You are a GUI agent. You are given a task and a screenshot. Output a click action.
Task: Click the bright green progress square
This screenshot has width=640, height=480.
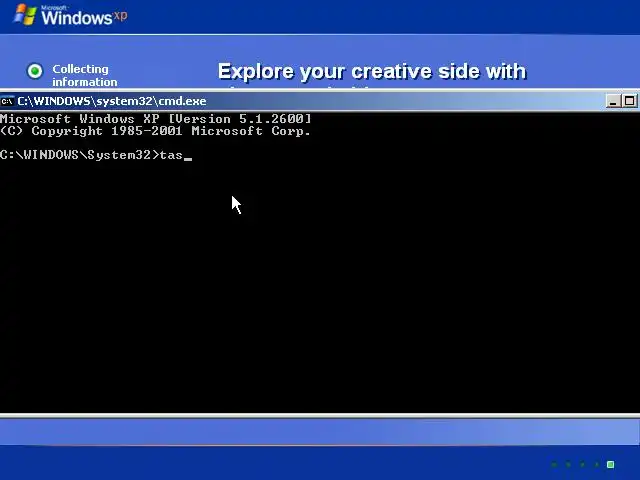(611, 464)
